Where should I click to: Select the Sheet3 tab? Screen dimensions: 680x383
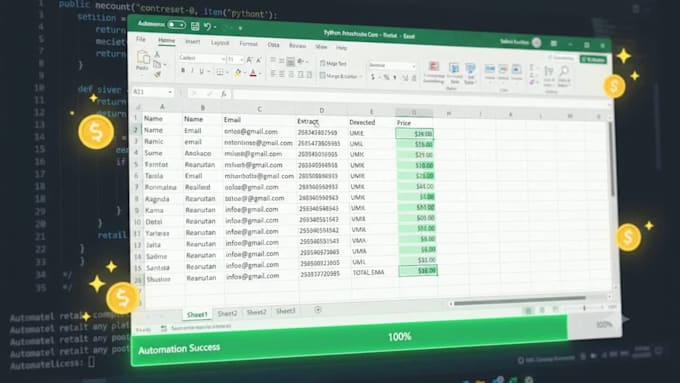tap(285, 311)
